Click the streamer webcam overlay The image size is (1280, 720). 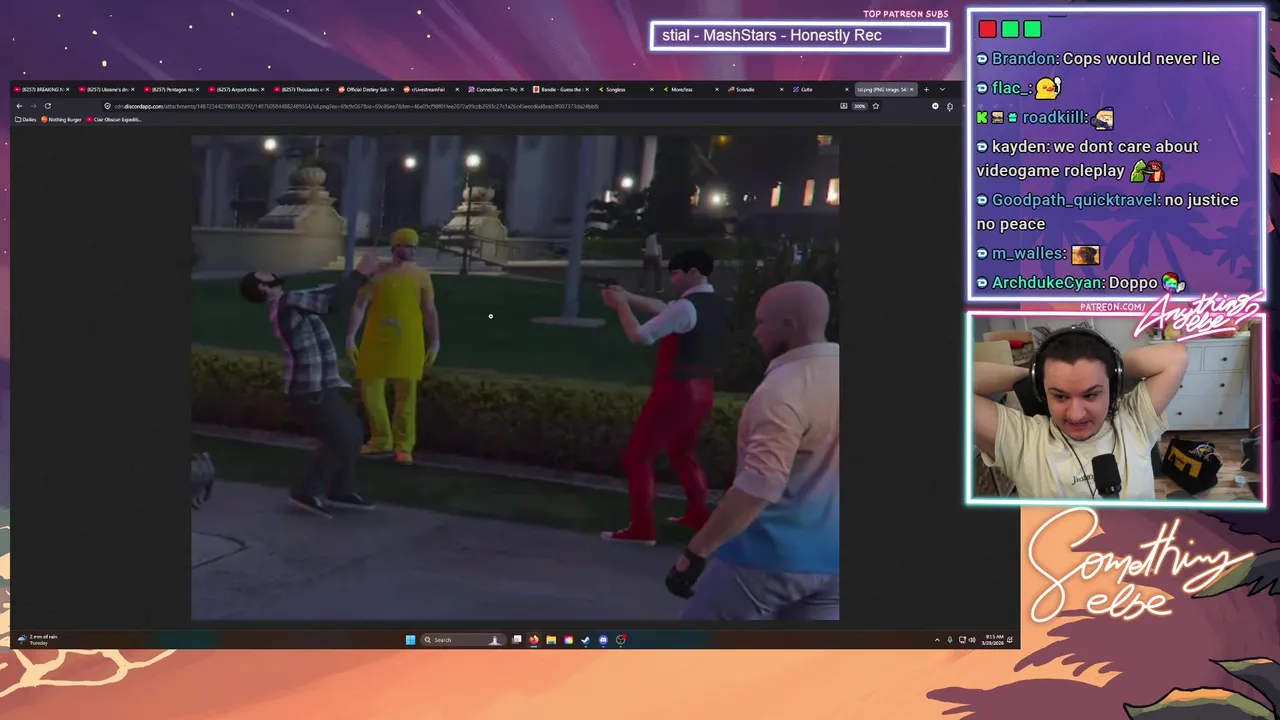pyautogui.click(x=1116, y=409)
